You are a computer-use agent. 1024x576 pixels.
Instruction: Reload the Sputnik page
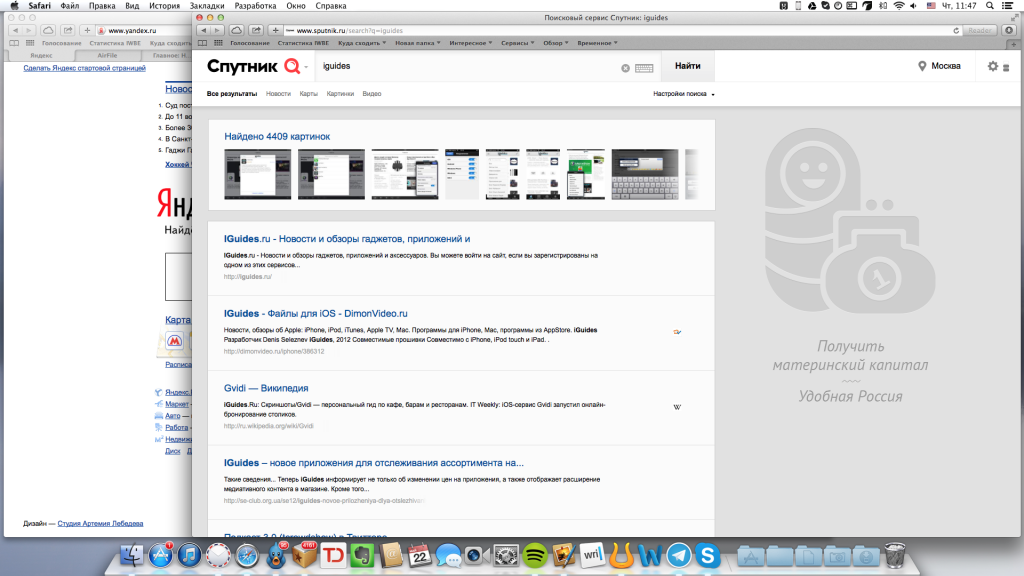[956, 31]
